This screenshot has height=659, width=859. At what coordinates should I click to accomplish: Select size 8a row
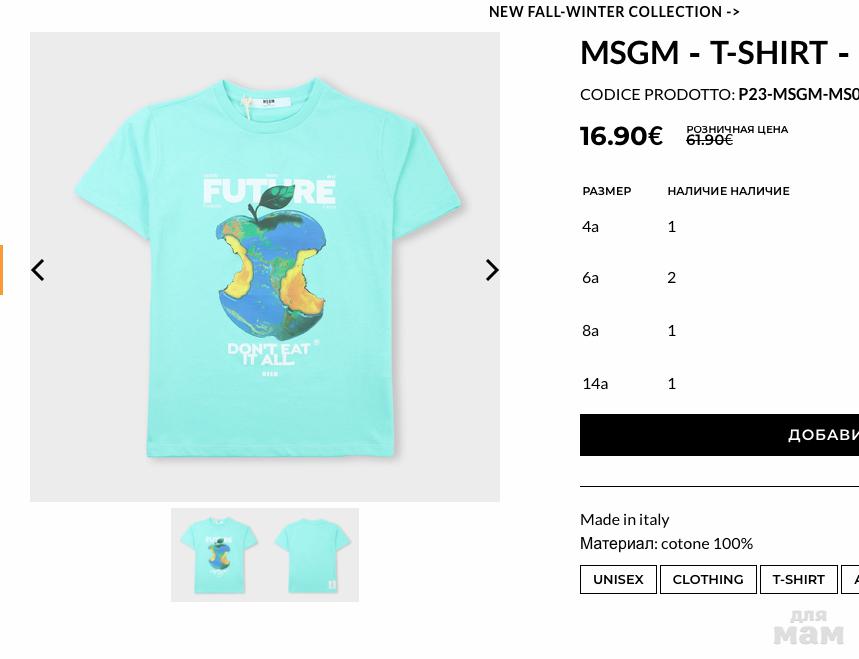[591, 330]
